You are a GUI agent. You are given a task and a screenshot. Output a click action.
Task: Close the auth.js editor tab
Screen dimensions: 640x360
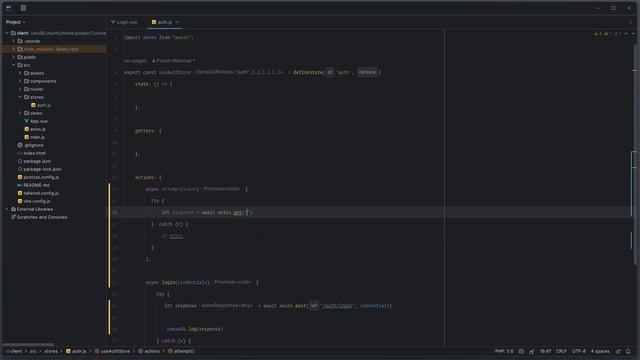point(177,22)
